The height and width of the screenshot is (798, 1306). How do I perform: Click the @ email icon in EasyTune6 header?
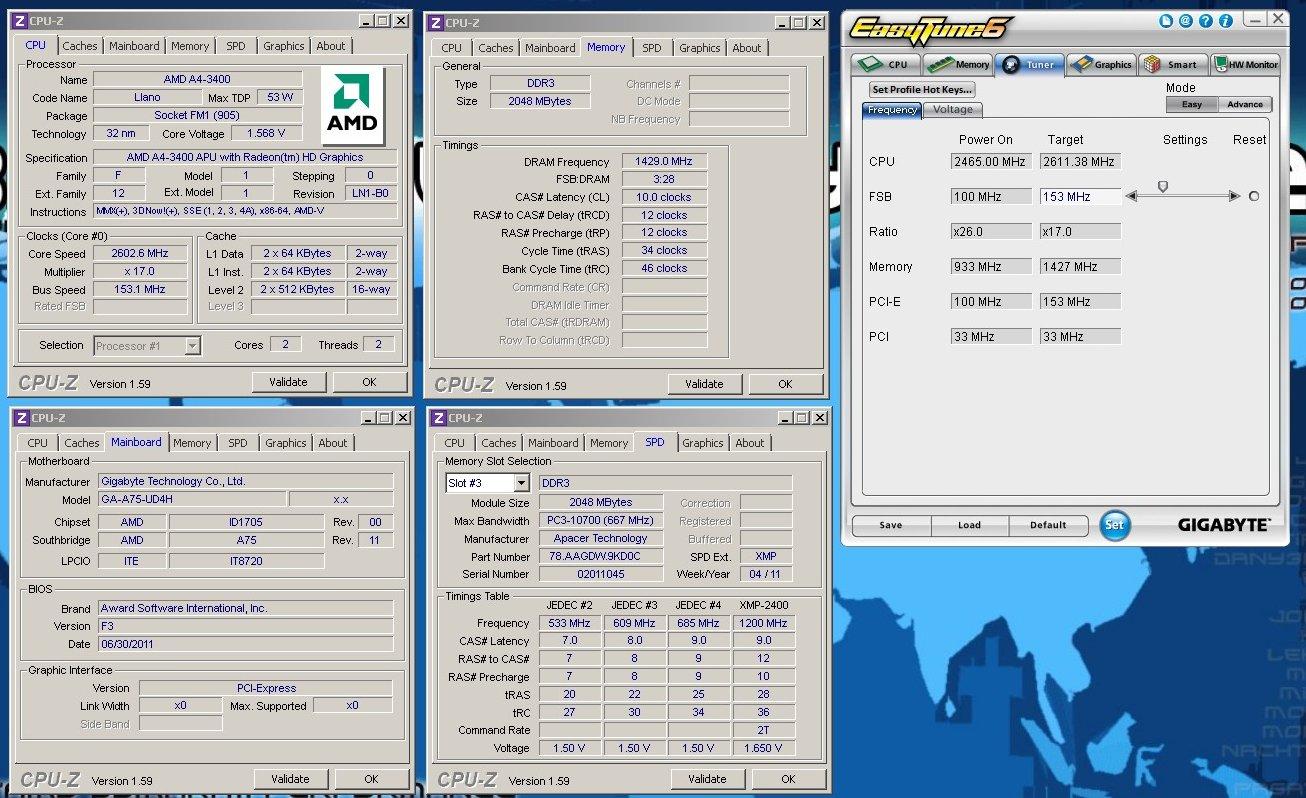point(1185,20)
